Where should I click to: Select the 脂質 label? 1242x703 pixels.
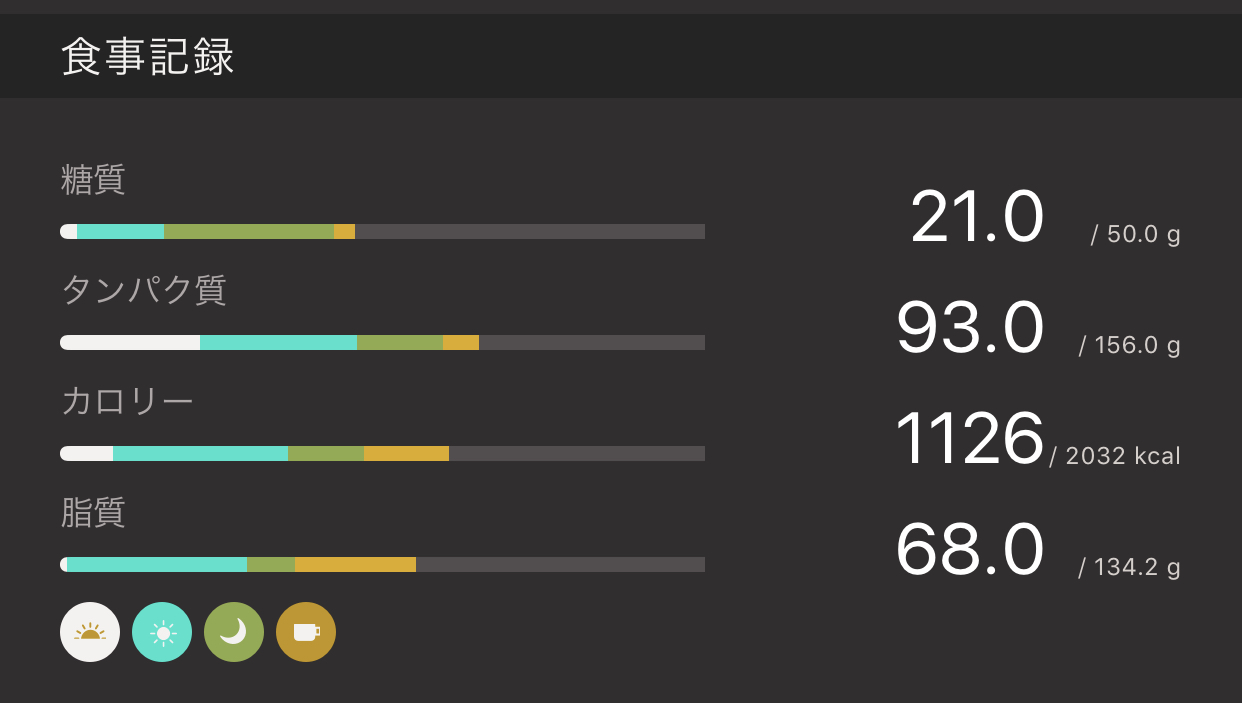(93, 512)
